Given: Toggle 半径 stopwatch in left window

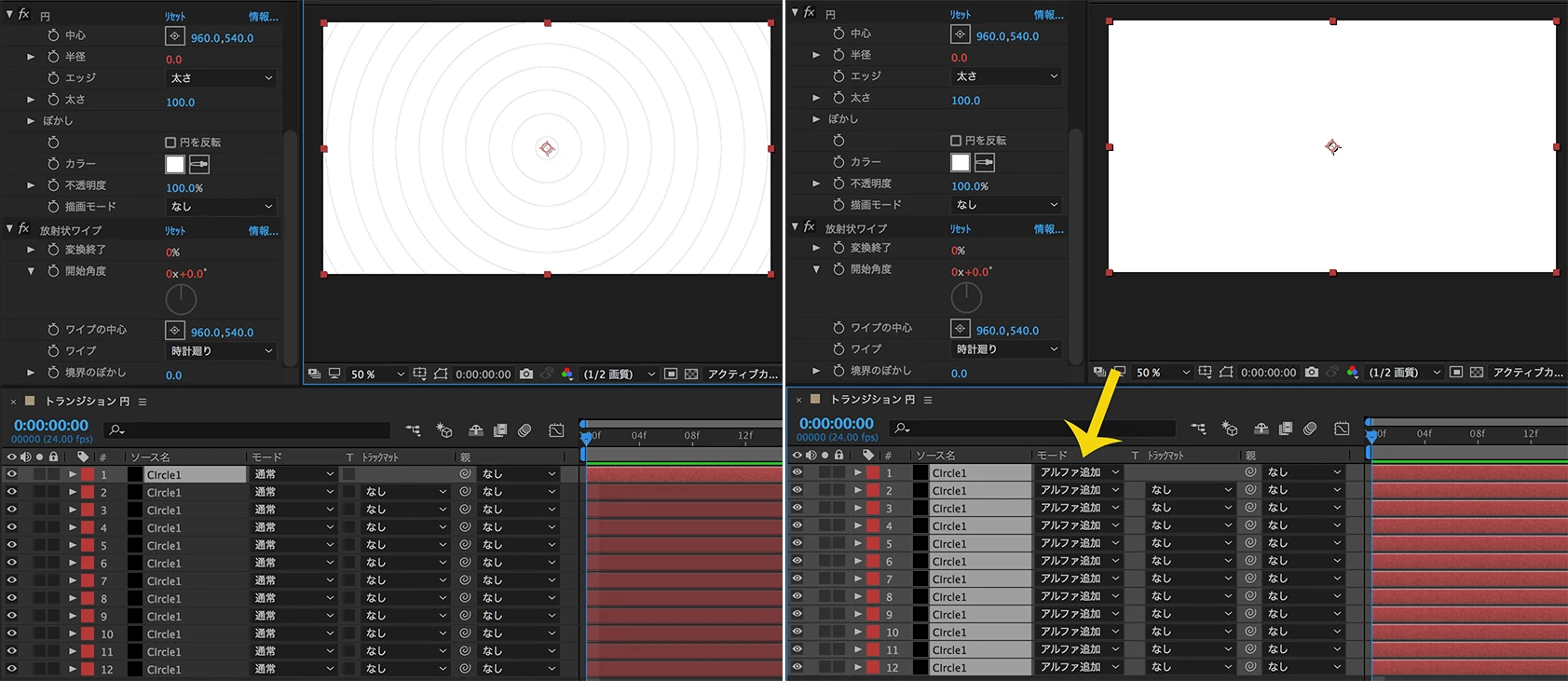Looking at the screenshot, I should pyautogui.click(x=53, y=57).
